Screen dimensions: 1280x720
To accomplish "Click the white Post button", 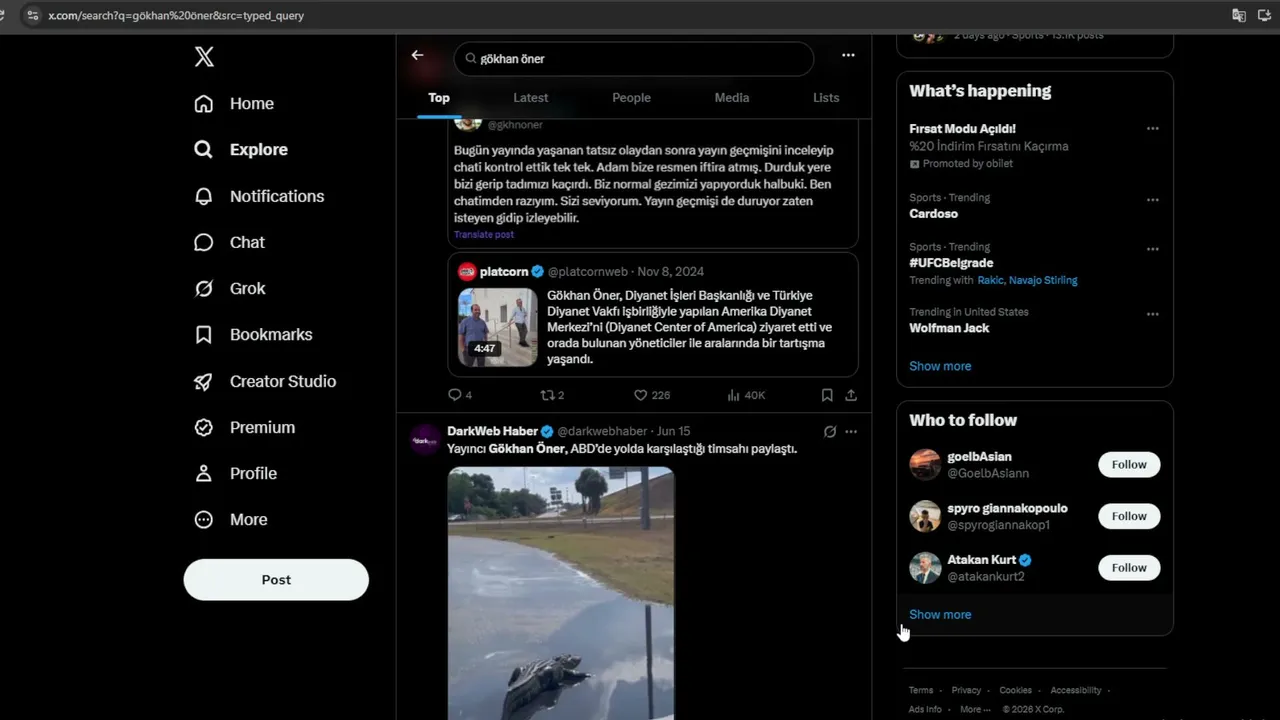I will [x=276, y=580].
